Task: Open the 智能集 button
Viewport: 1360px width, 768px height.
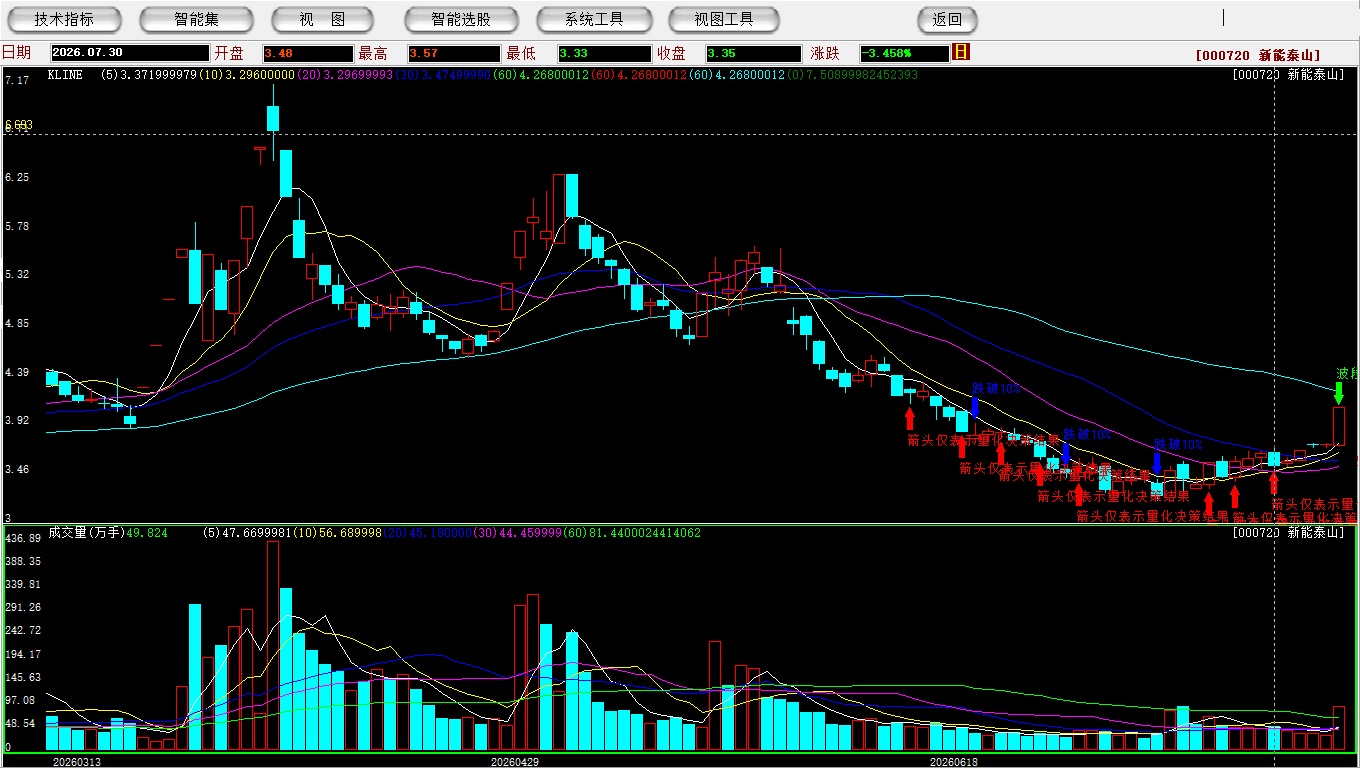Action: pyautogui.click(x=197, y=19)
